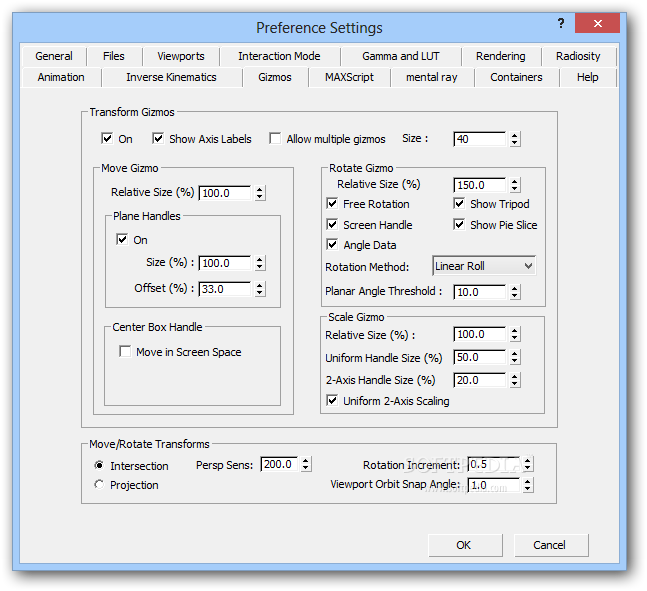Click the Cancel button
Image resolution: width=647 pixels, height=591 pixels.
(551, 545)
